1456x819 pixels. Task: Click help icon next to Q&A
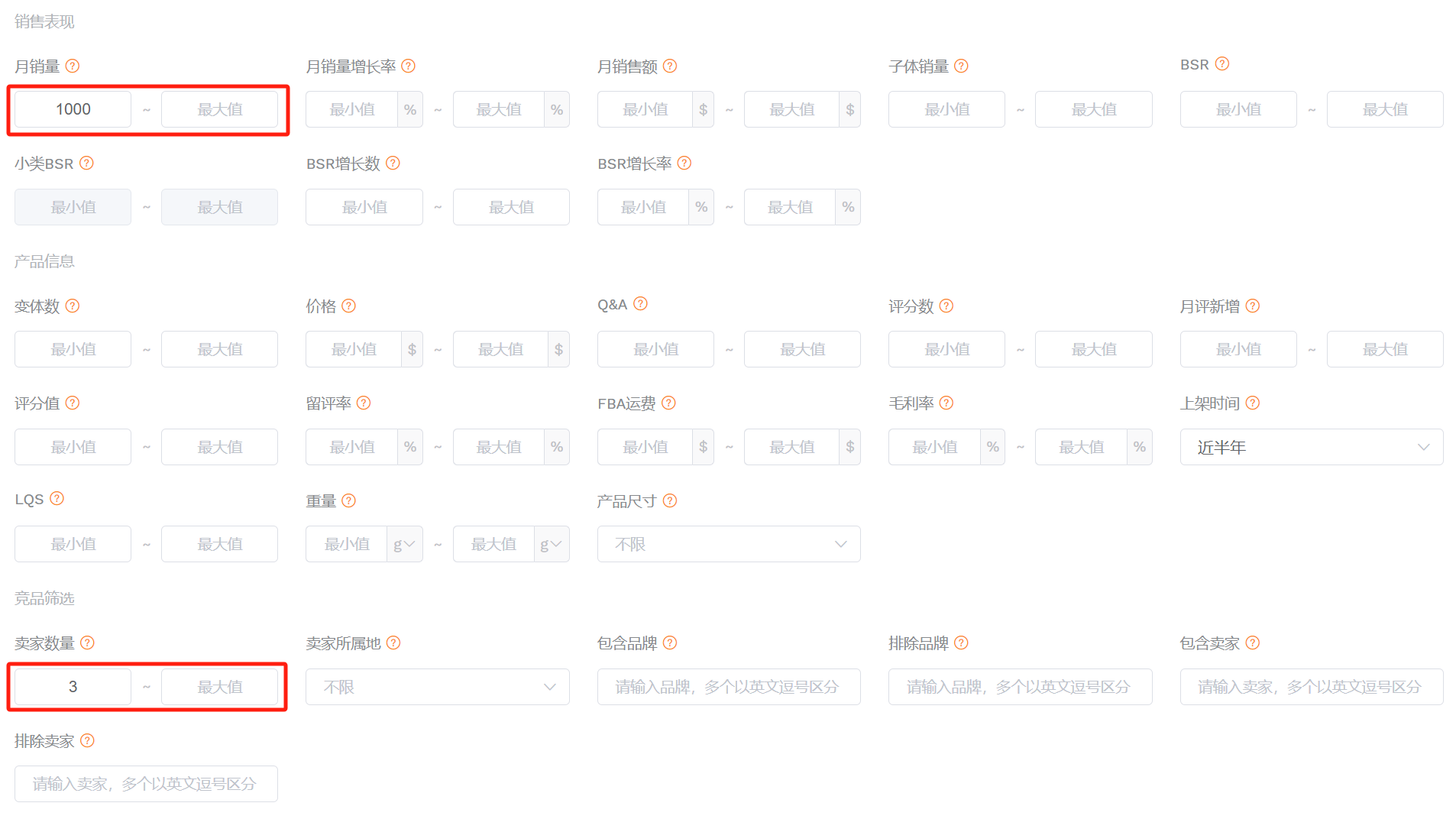click(x=641, y=304)
